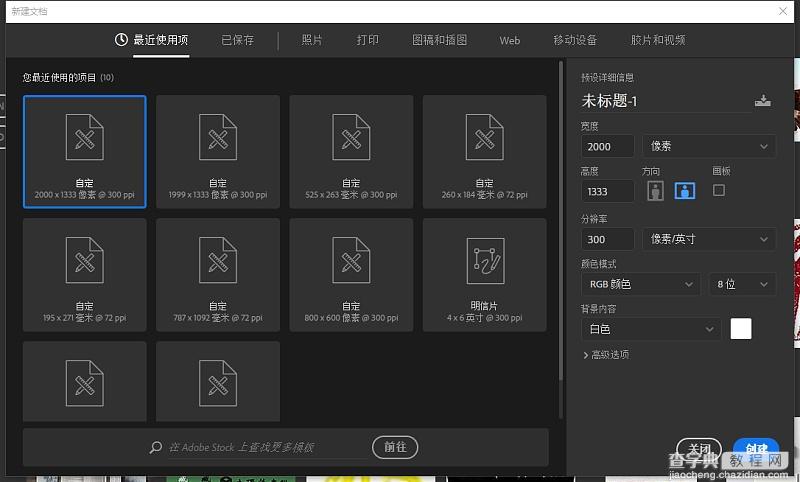The width and height of the screenshot is (800, 482).
Task: Click the 关闭 button
Action: [699, 449]
